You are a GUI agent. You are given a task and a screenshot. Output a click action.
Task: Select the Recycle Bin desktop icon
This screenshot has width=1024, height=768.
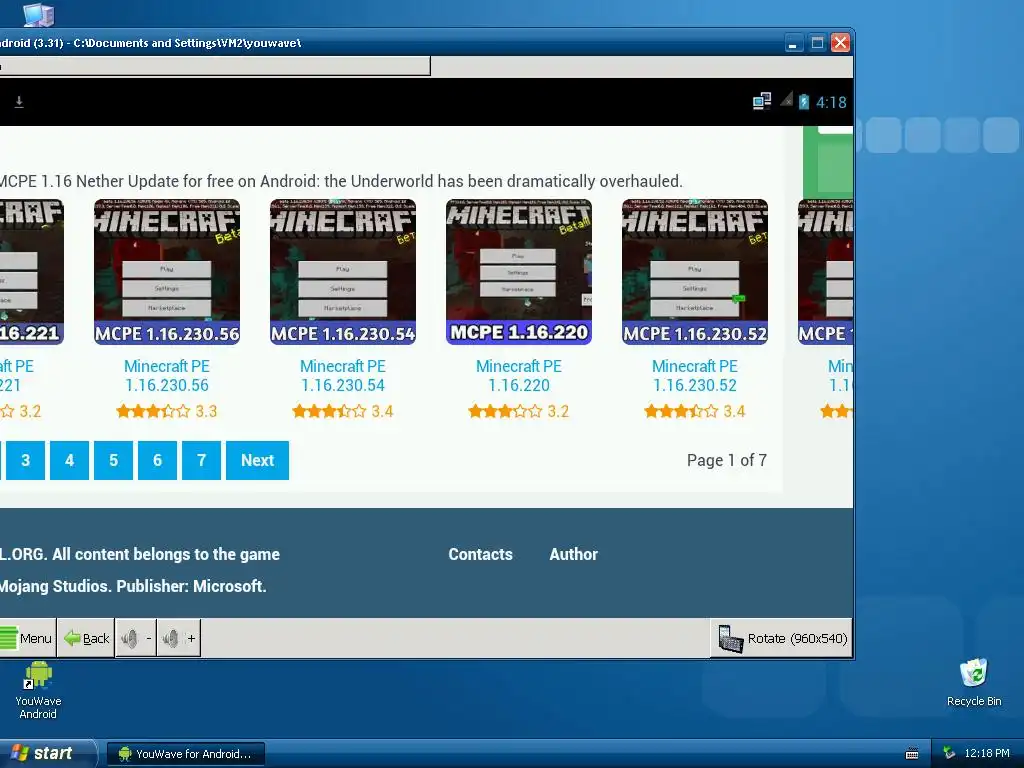[974, 683]
